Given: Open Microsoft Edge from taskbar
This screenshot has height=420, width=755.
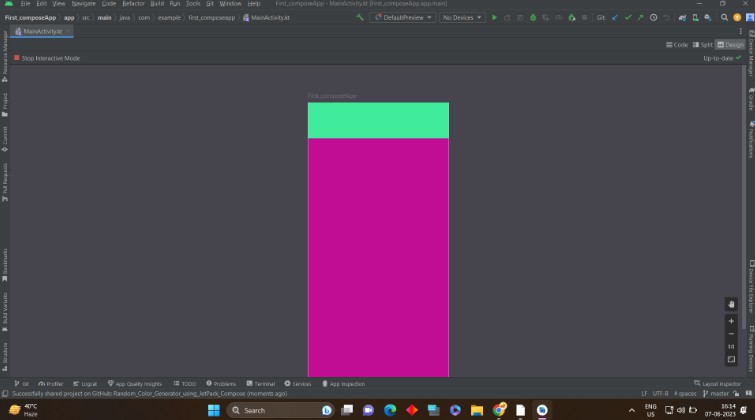Looking at the screenshot, I should 390,410.
